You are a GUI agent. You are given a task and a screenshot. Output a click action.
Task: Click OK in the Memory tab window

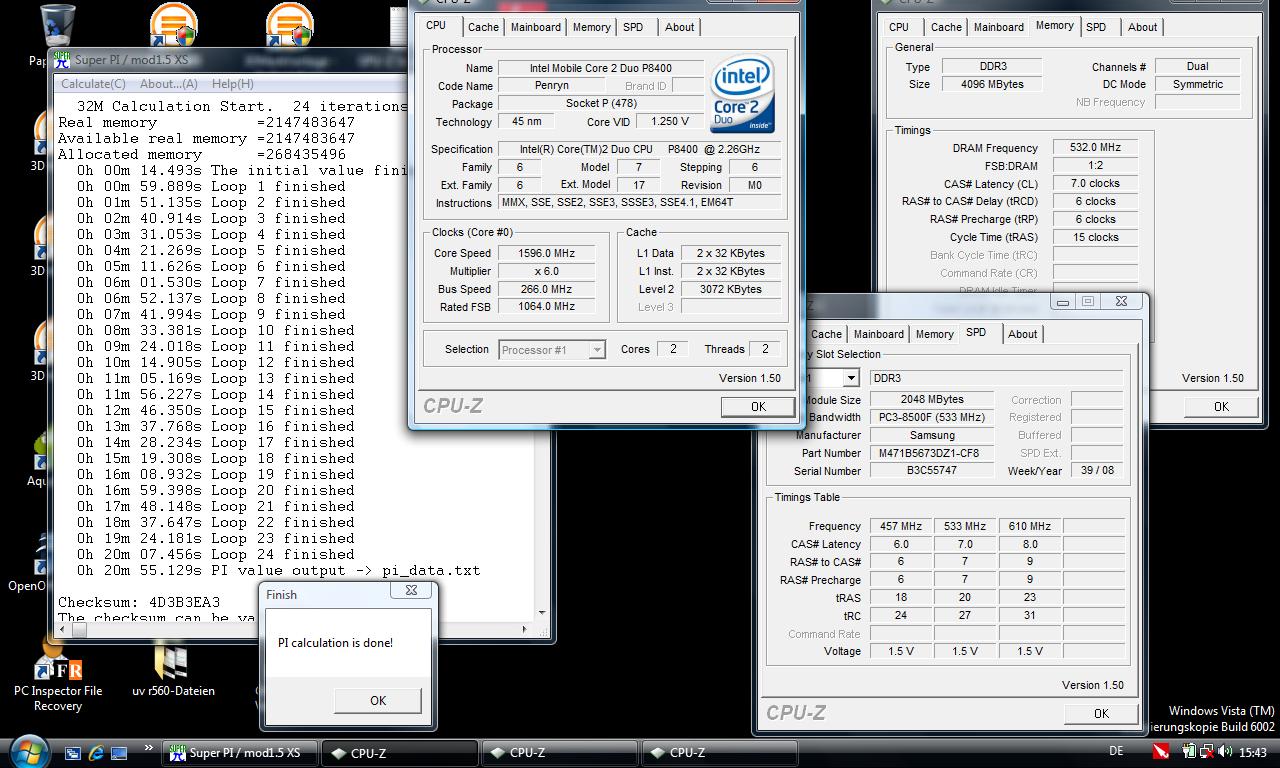(1221, 406)
